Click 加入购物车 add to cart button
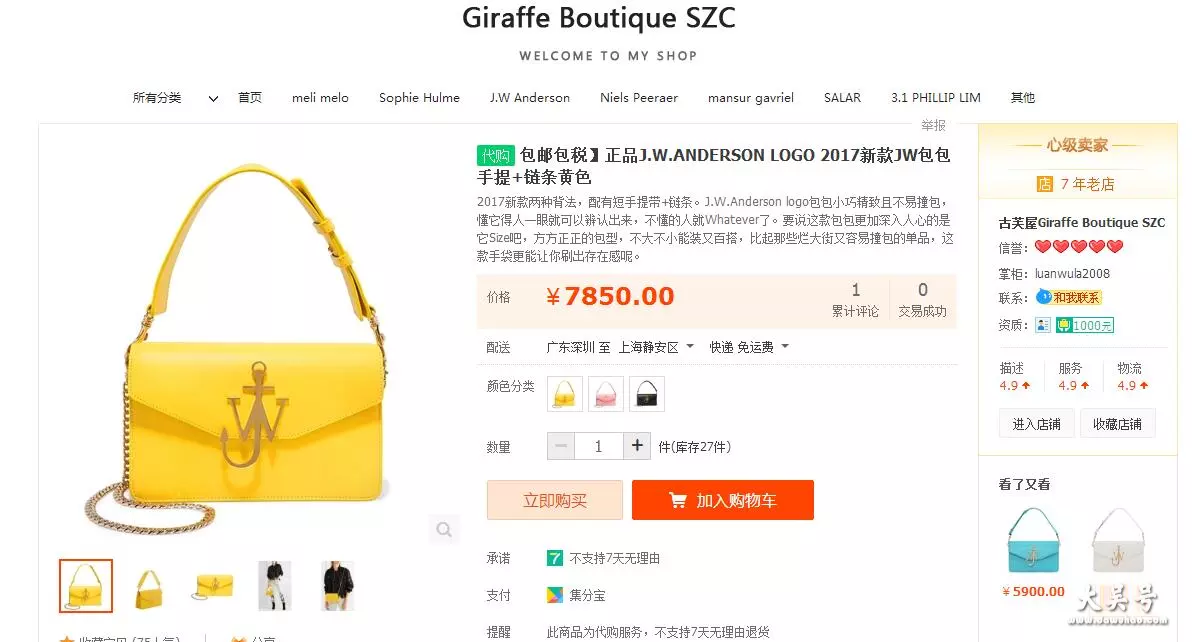The height and width of the screenshot is (642, 1192). coord(723,500)
